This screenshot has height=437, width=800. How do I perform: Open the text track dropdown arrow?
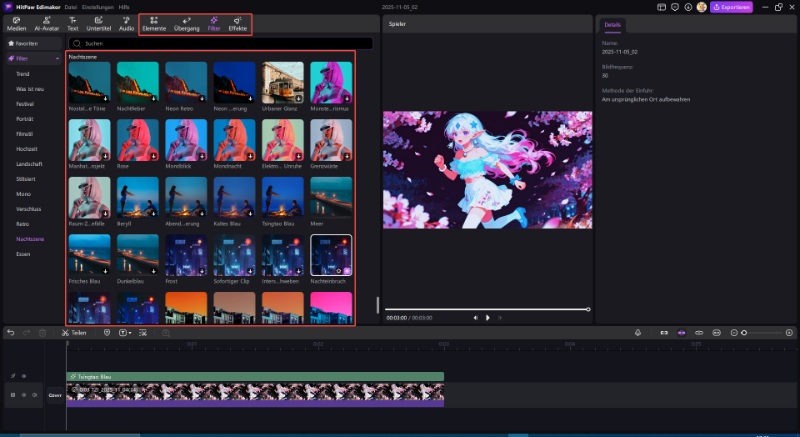point(130,333)
